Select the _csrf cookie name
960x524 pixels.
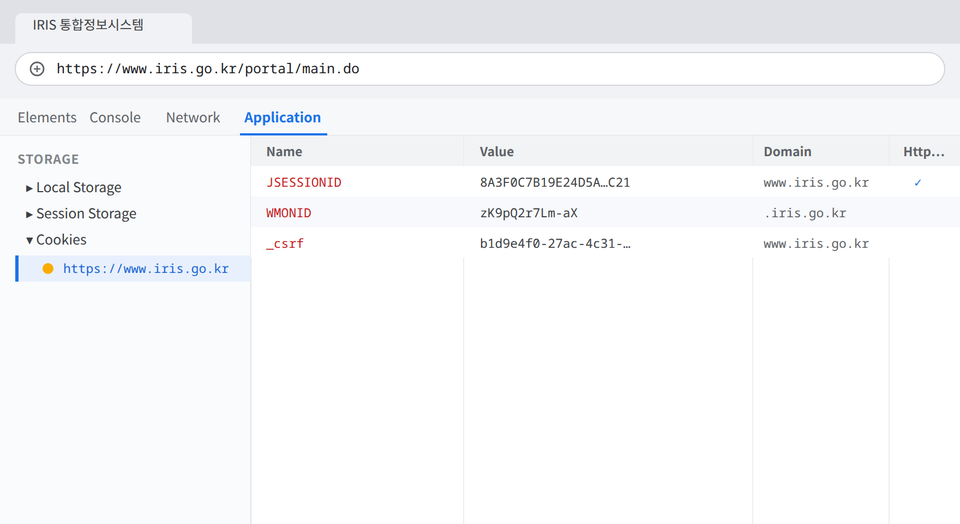coord(285,244)
